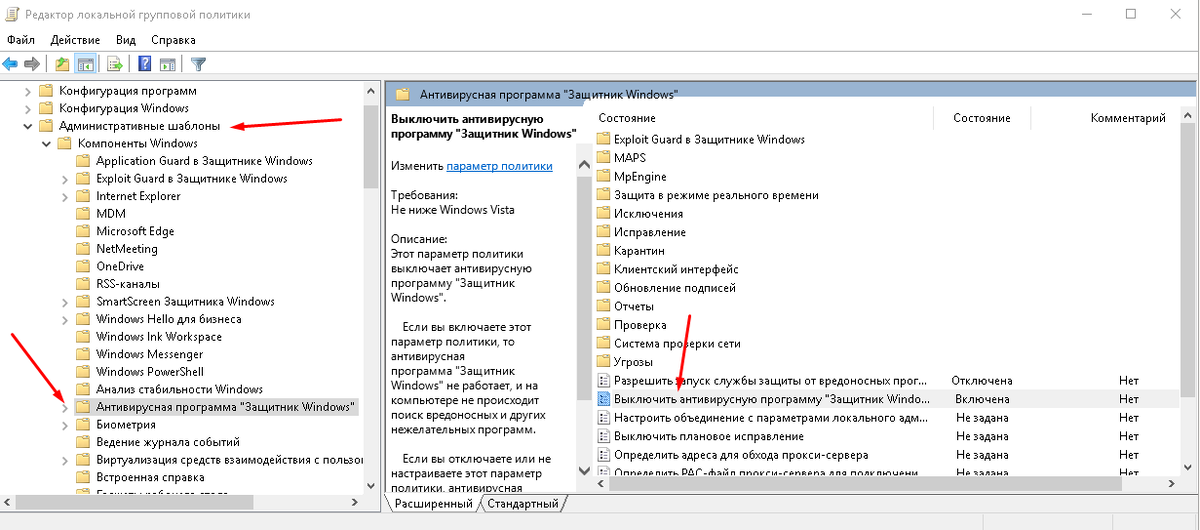This screenshot has height=530, width=1200.
Task: Open the параметр политики link
Action: click(x=499, y=166)
